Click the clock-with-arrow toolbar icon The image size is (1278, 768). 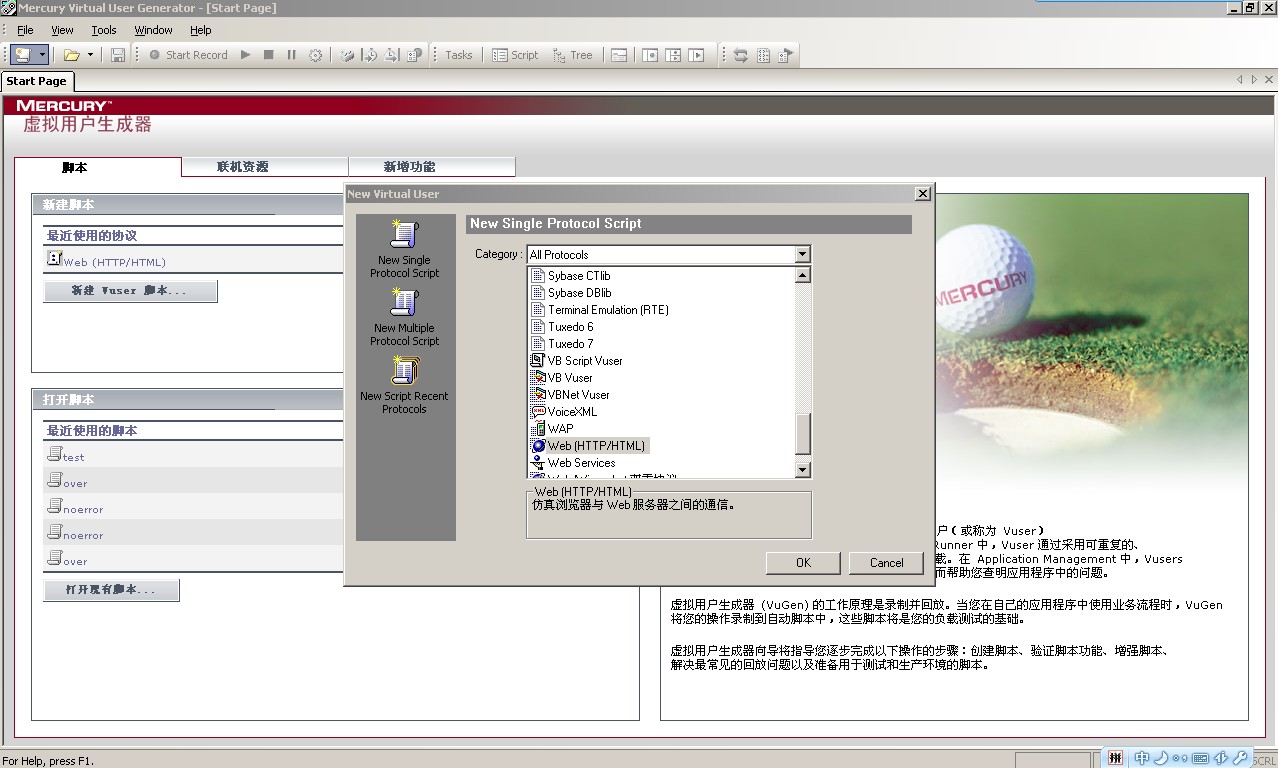[x=369, y=55]
